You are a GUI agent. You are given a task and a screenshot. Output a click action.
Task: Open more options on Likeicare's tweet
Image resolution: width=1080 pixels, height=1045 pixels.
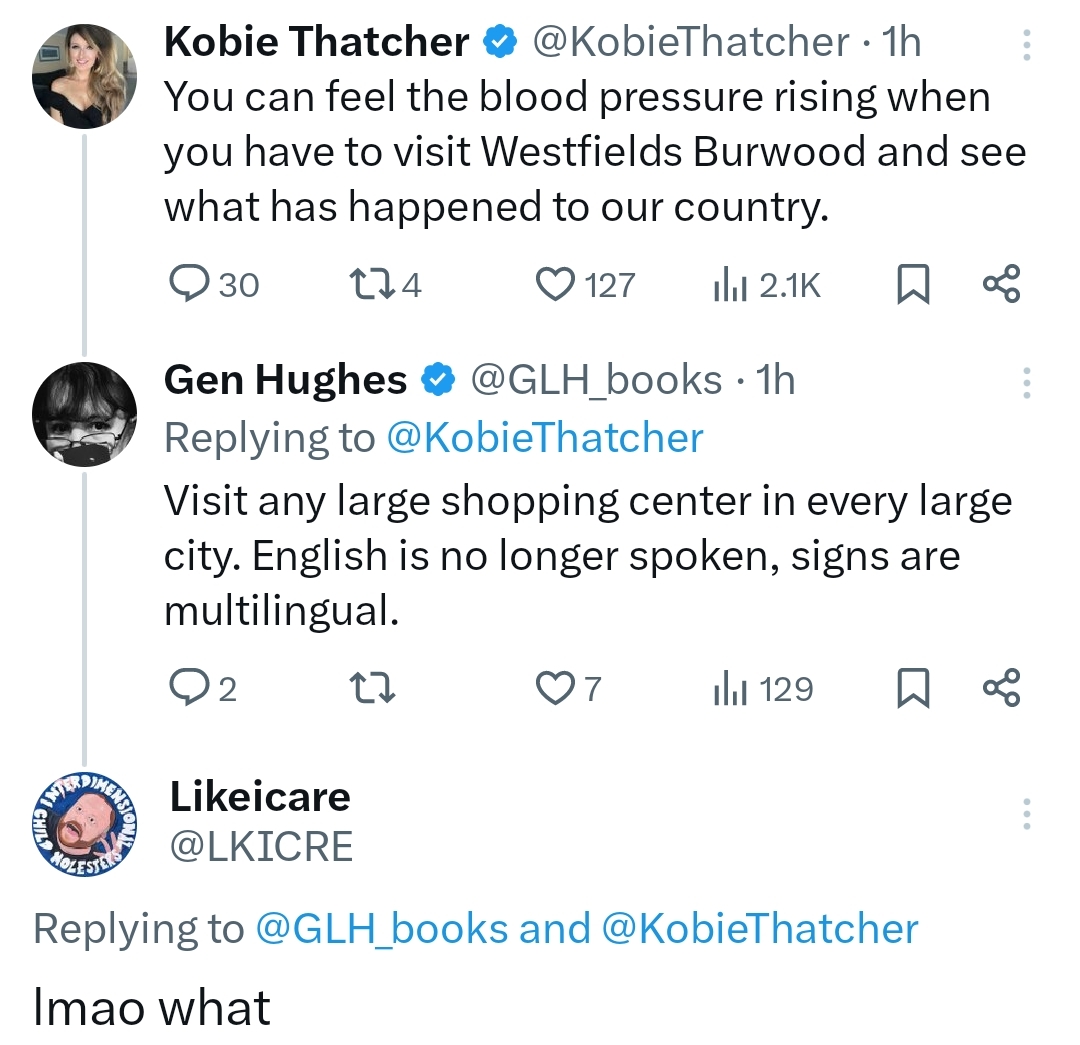1025,815
